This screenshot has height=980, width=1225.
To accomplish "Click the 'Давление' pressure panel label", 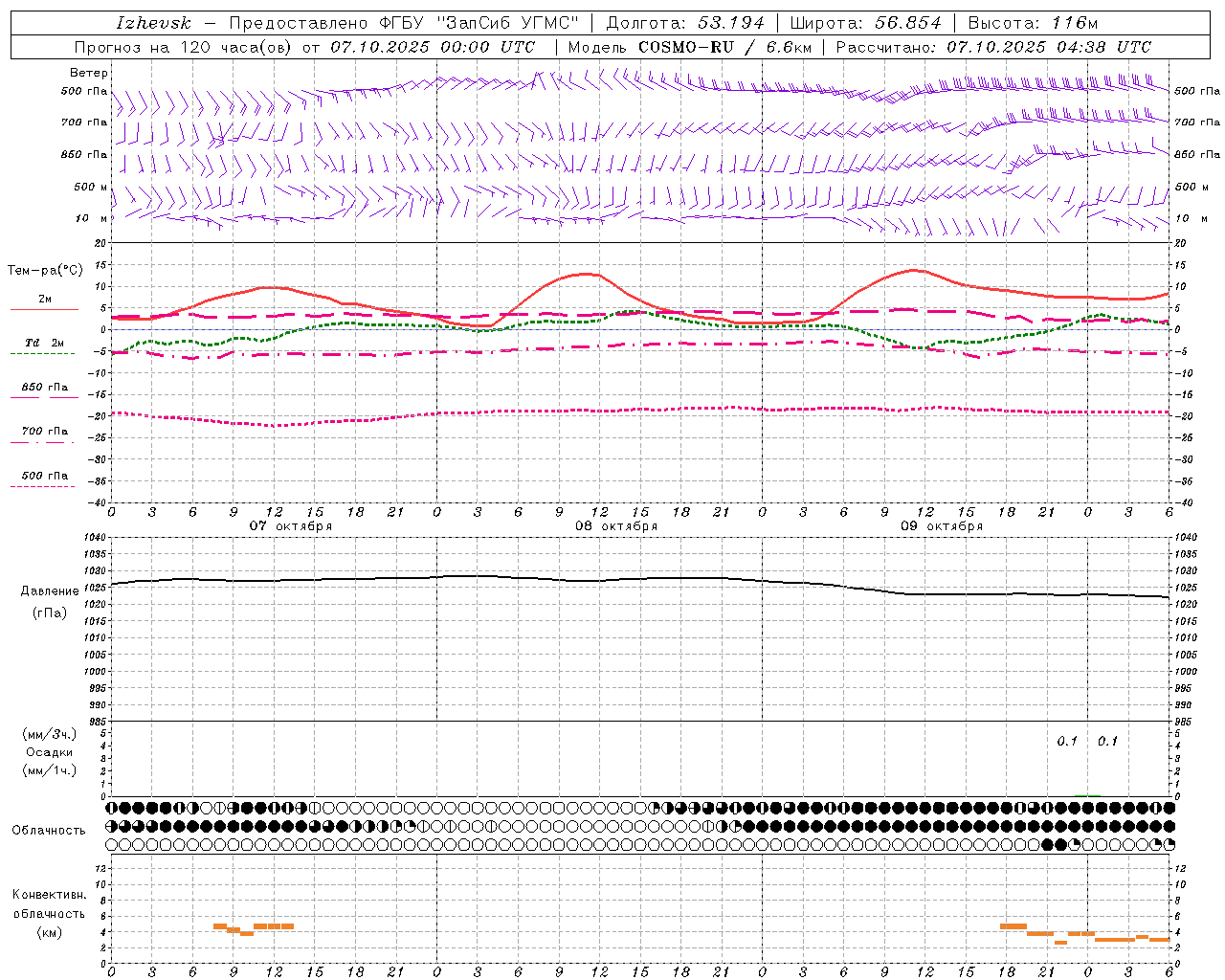I will [50, 591].
